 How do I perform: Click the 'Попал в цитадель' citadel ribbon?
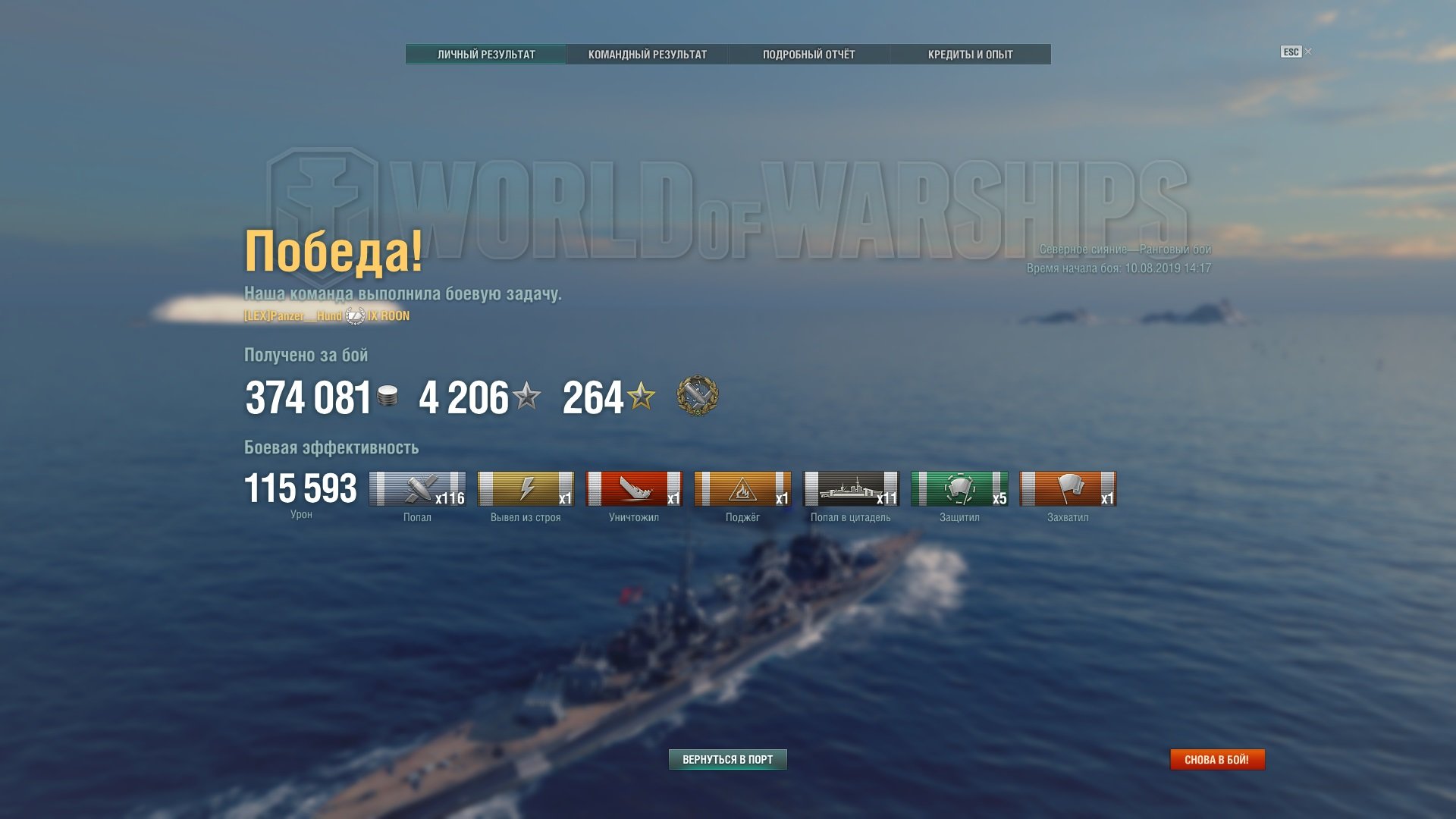coord(851,488)
